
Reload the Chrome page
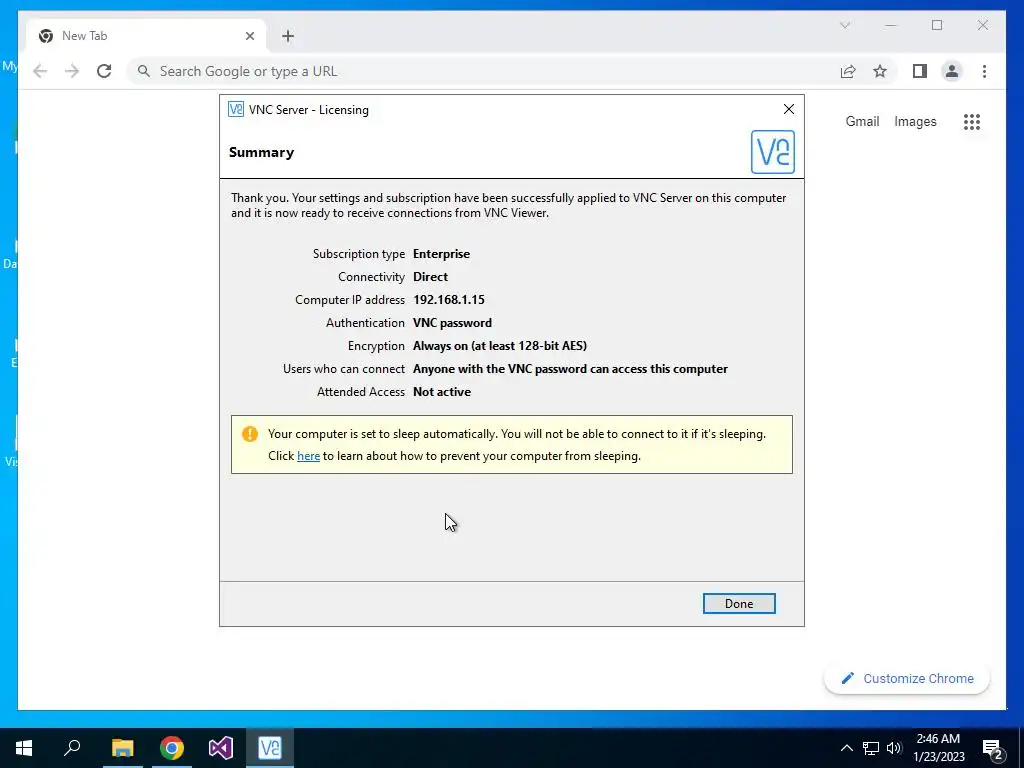click(x=104, y=71)
